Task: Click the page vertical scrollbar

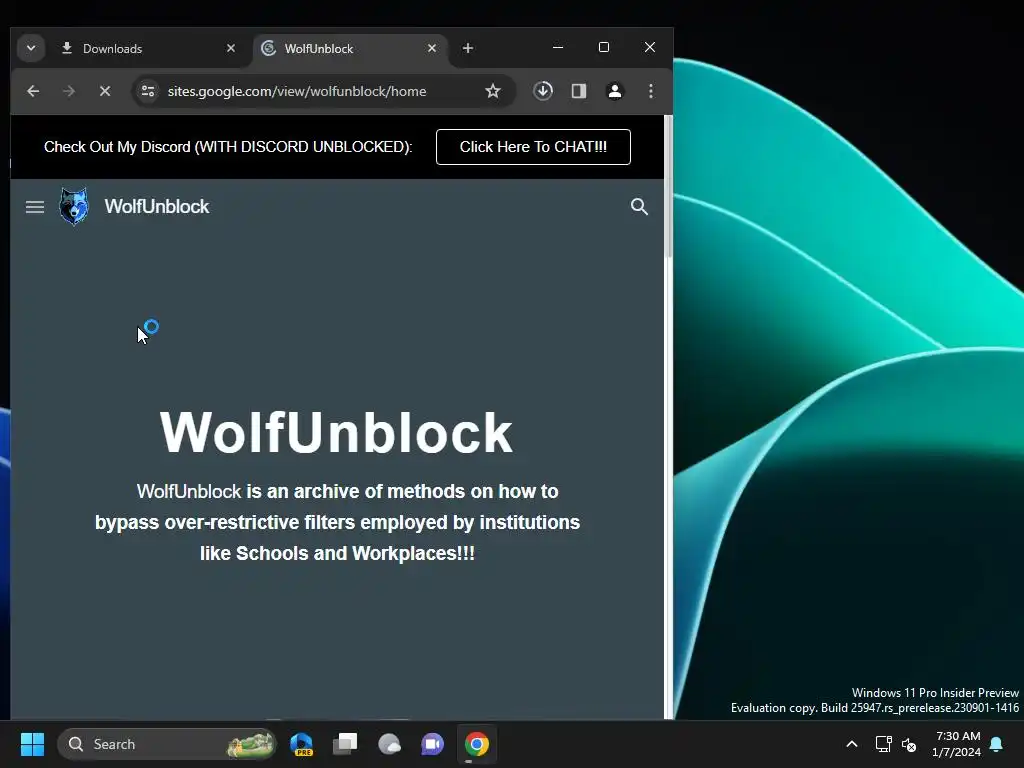Action: coord(668,186)
